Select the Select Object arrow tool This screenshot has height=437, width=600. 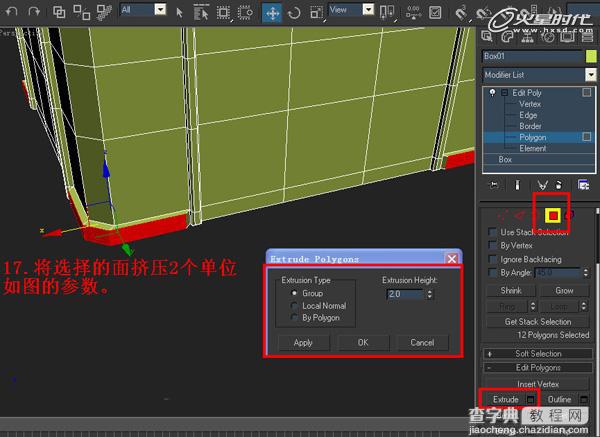point(179,13)
